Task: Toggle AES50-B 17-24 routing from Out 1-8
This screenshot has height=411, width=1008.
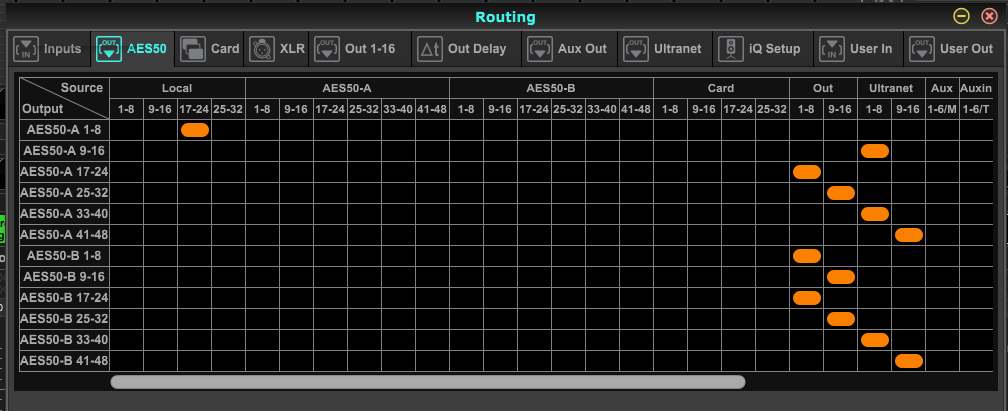Action: coord(807,298)
